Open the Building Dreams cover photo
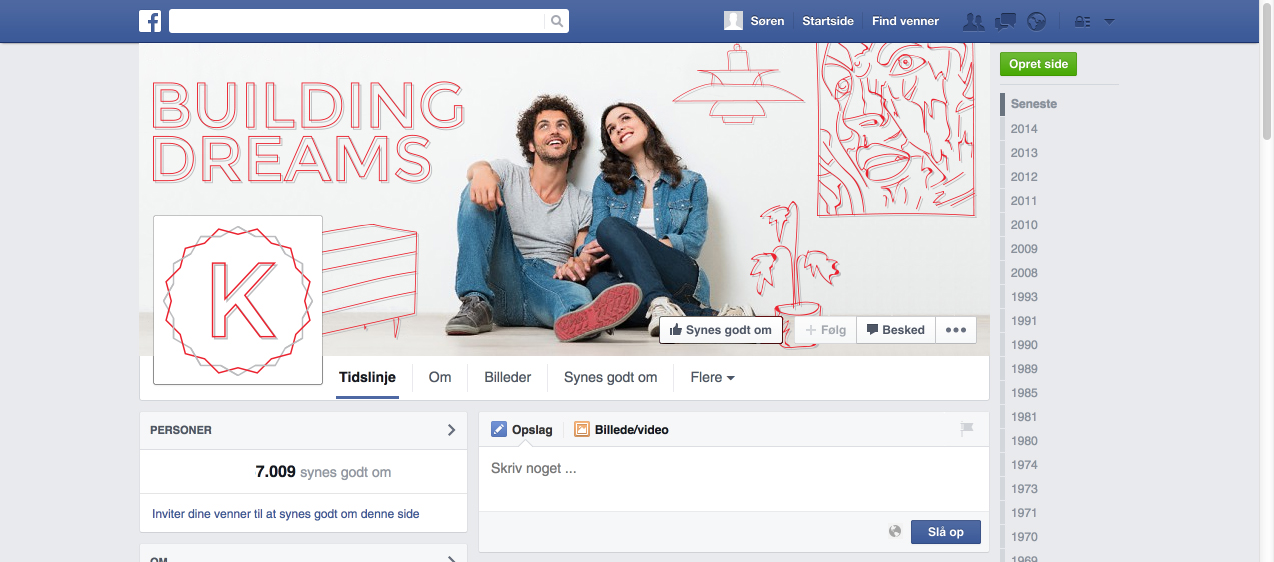This screenshot has width=1274, height=562. point(564,199)
